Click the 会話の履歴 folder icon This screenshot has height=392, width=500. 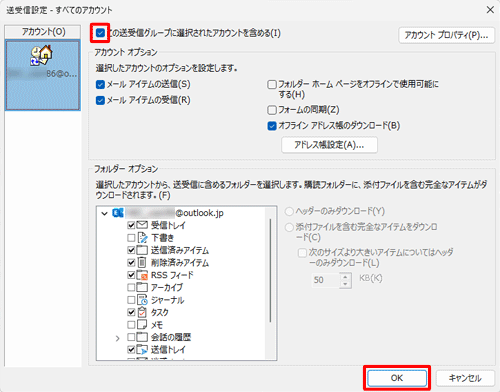point(142,337)
